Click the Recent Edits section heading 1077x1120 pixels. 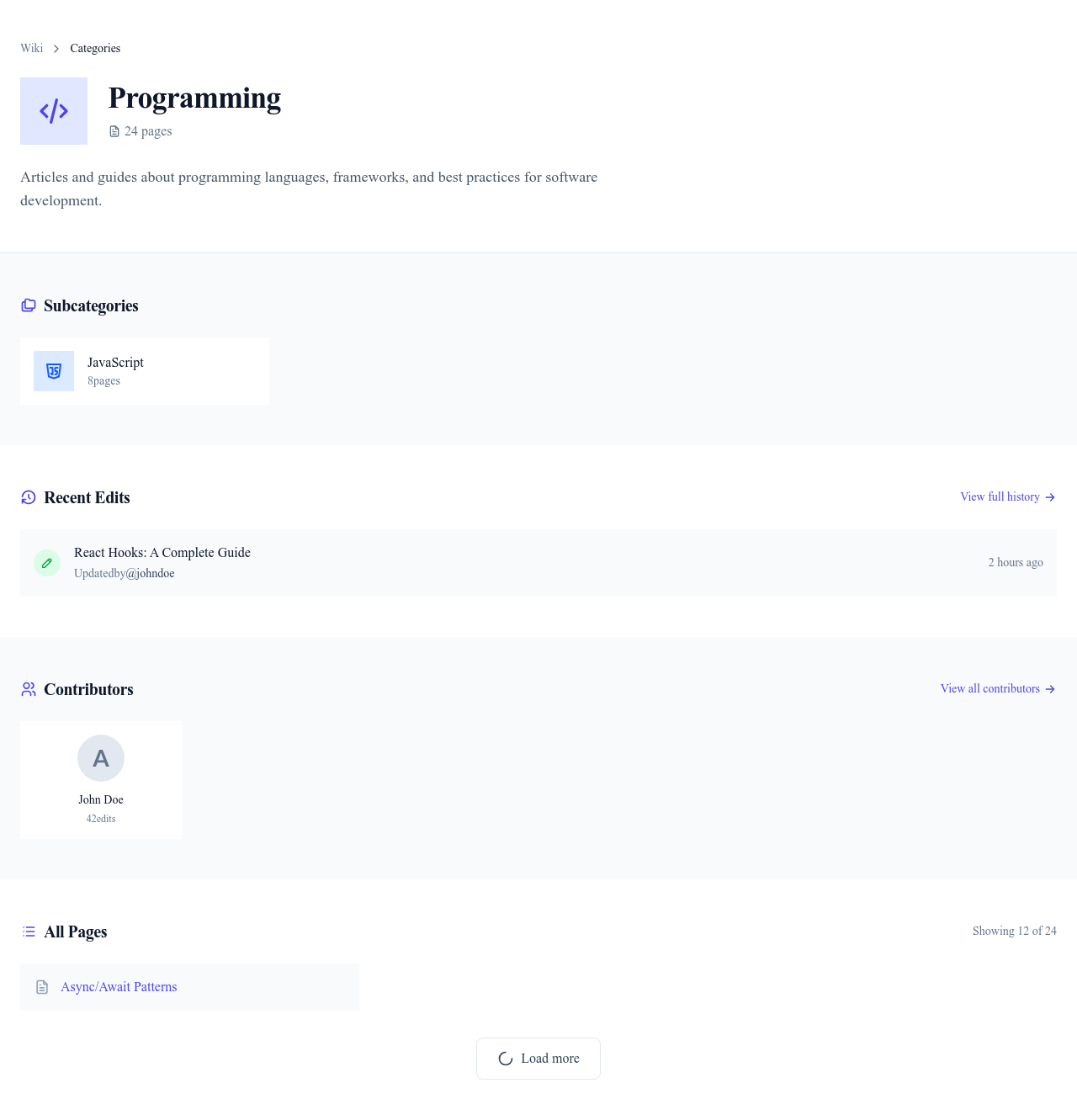point(87,497)
